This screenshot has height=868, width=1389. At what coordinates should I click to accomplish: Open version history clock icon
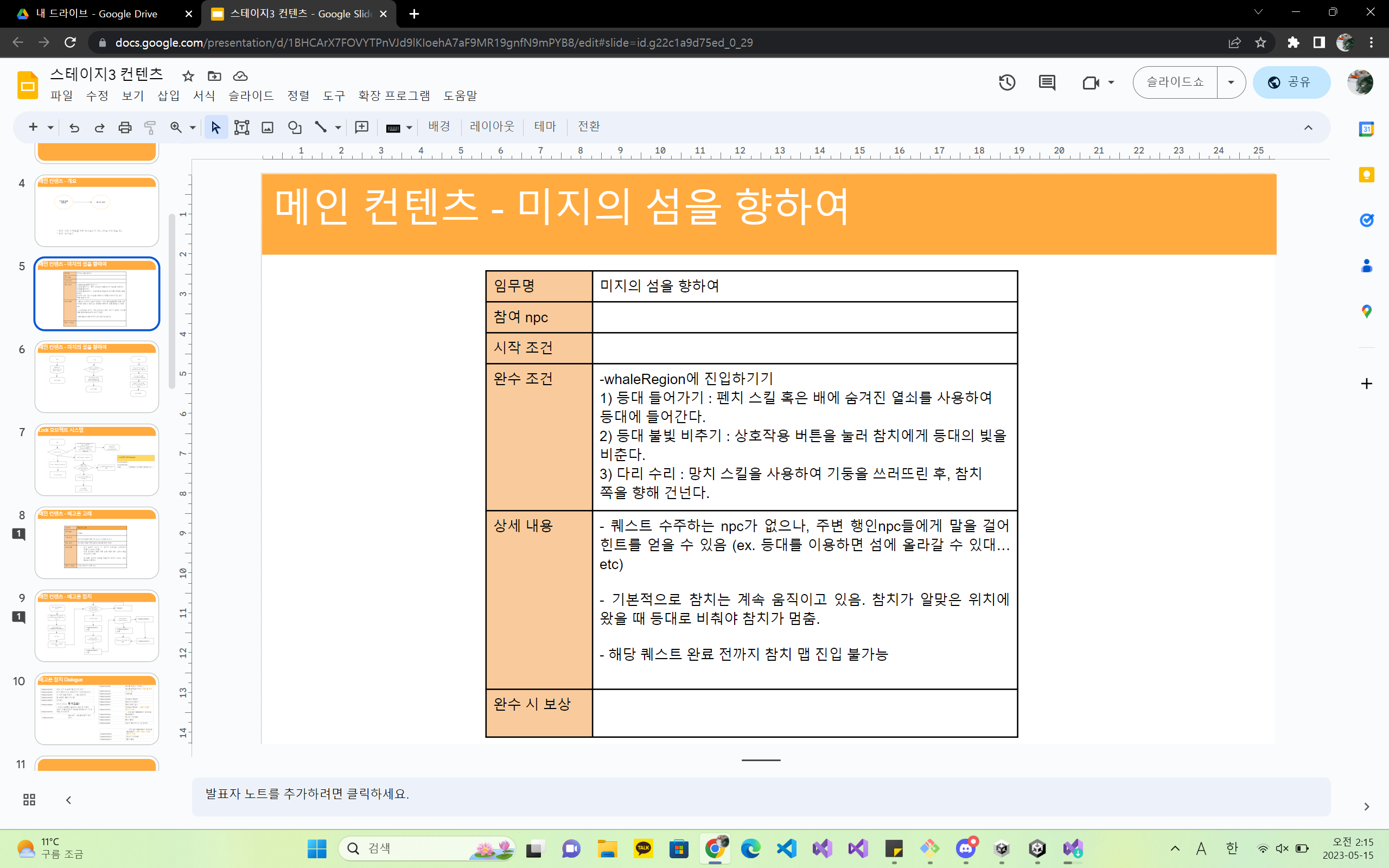[1006, 82]
